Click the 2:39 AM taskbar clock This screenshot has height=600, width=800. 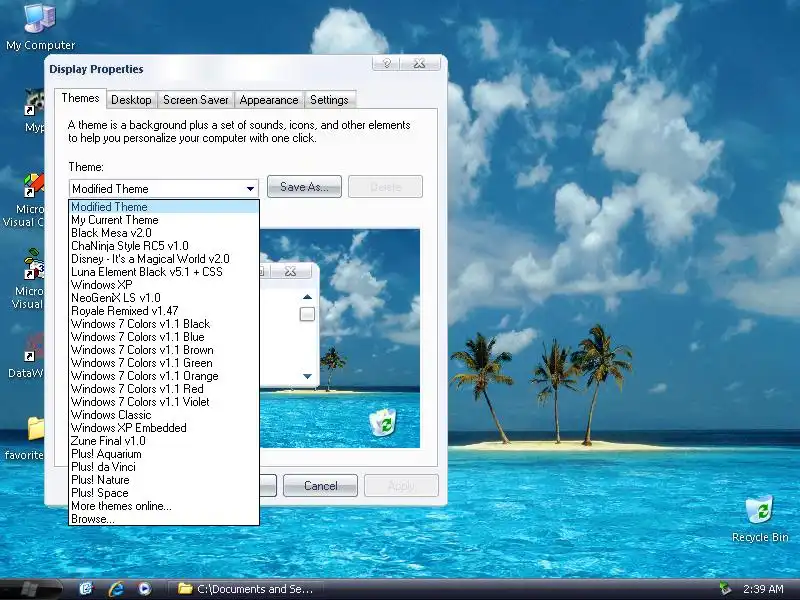click(763, 589)
